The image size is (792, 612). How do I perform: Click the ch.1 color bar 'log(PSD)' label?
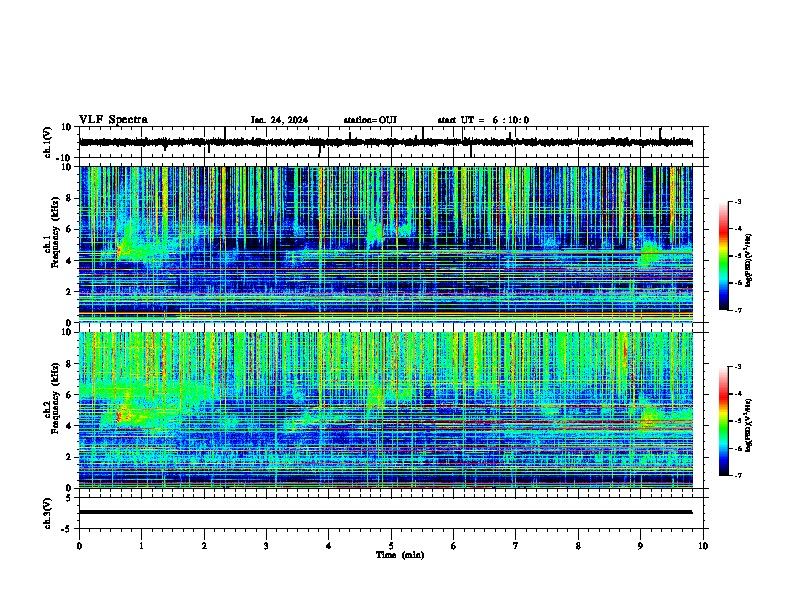[x=748, y=261]
